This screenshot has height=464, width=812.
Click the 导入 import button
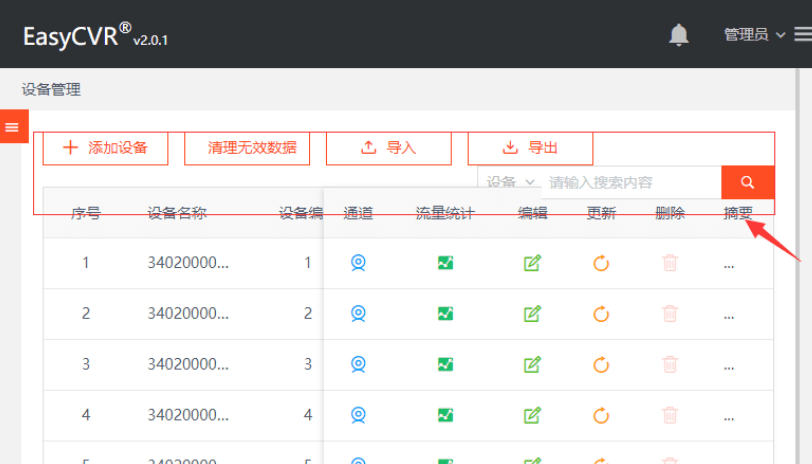[388, 148]
